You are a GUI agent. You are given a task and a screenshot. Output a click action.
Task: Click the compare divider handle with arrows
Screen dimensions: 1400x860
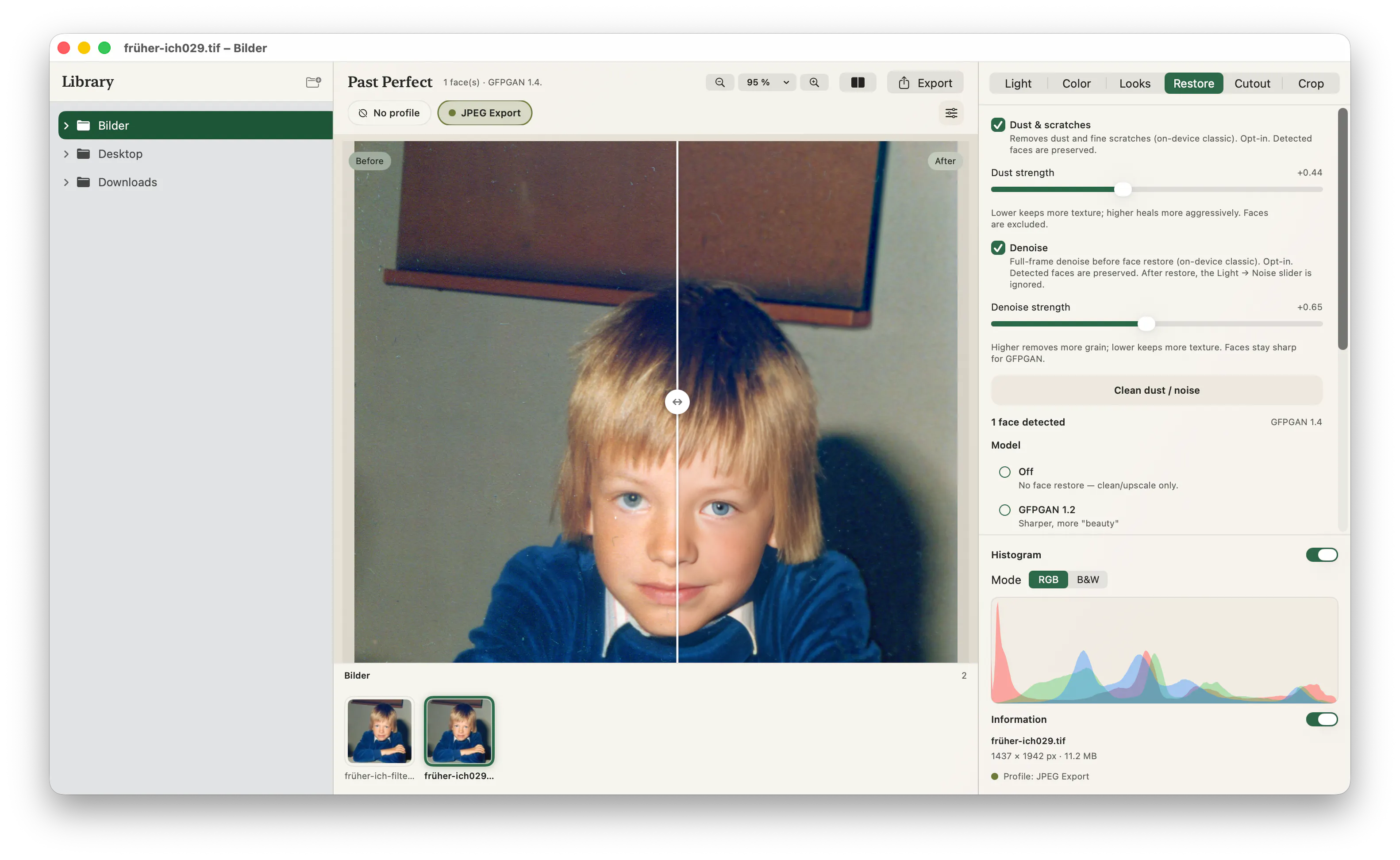click(x=677, y=402)
